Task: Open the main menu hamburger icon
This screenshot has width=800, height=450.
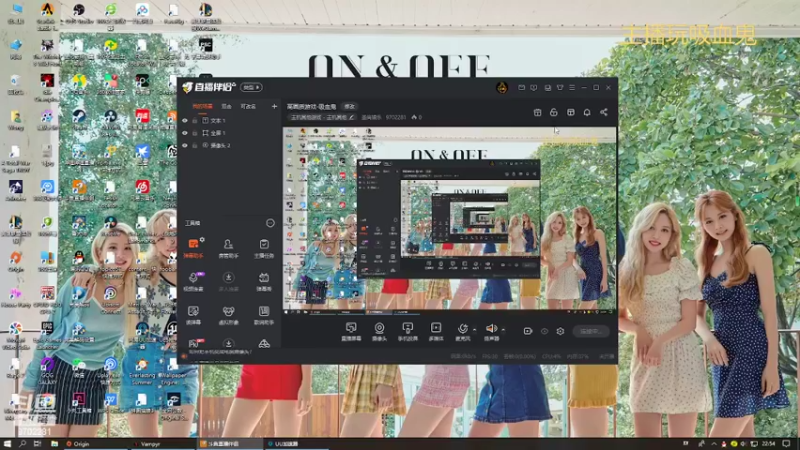Action: coord(572,88)
